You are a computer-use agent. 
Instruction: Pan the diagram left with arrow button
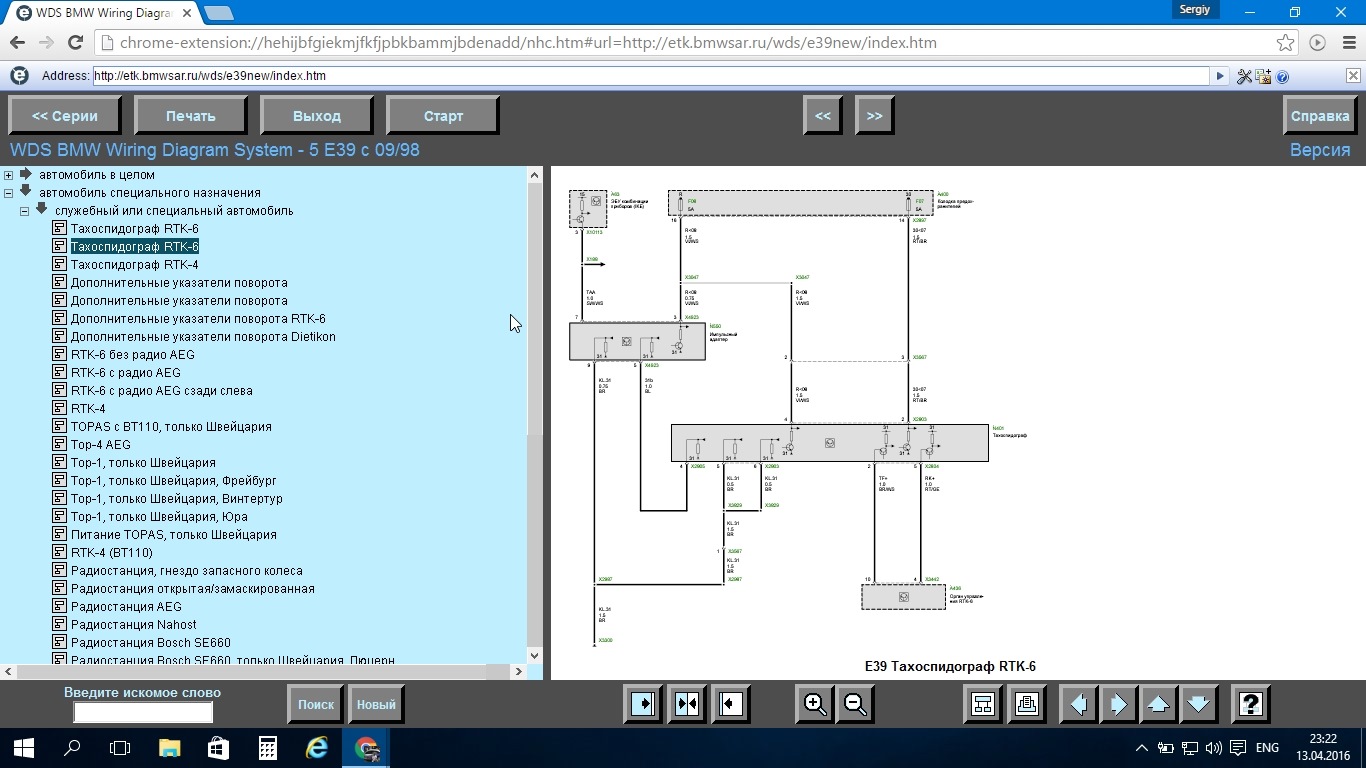tap(1079, 704)
